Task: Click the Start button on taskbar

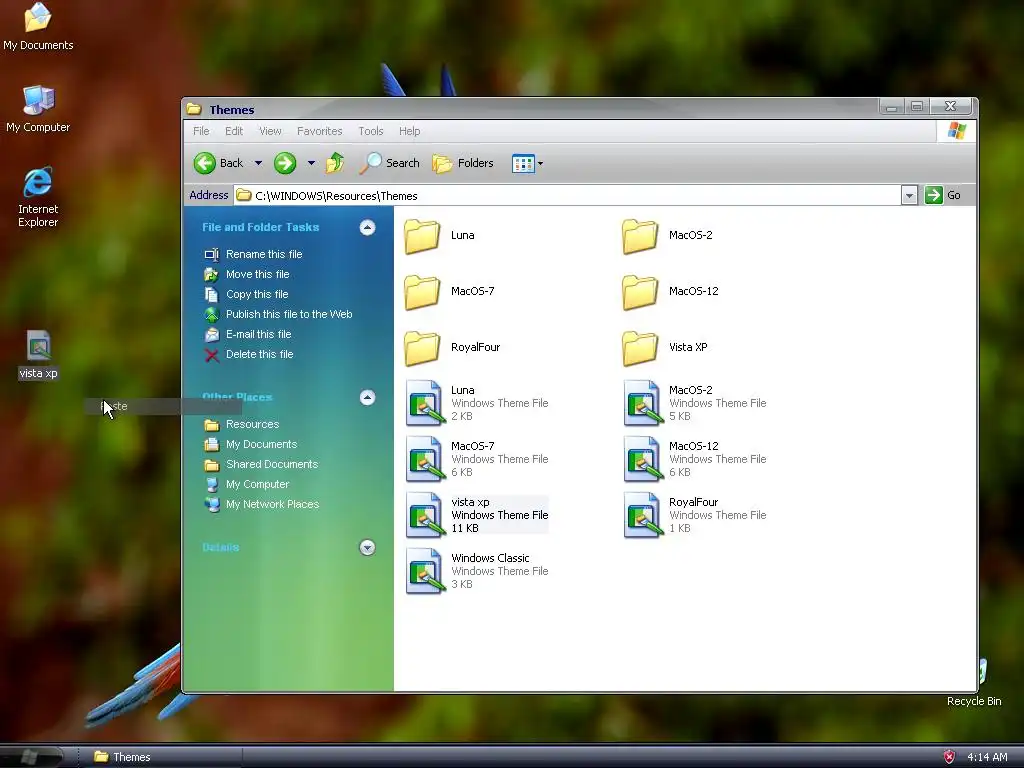Action: click(x=31, y=757)
